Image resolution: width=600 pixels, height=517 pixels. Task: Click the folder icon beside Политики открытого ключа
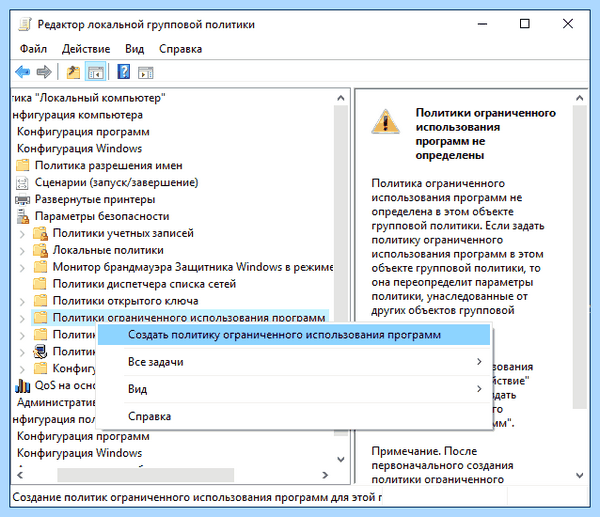click(41, 300)
